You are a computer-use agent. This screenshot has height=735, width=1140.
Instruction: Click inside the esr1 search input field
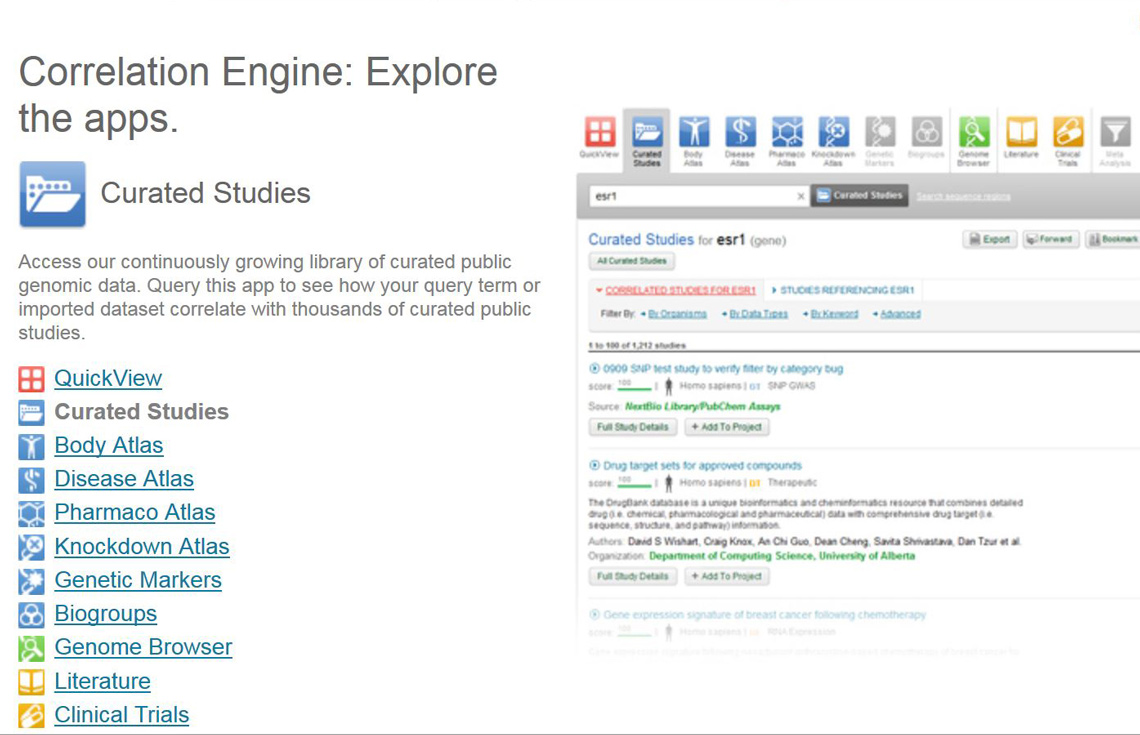pyautogui.click(x=690, y=197)
